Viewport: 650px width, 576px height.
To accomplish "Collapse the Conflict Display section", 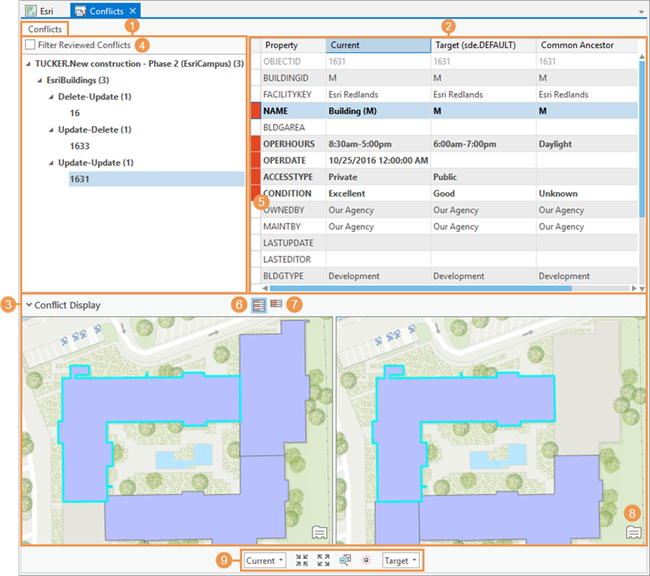I will click(x=29, y=305).
